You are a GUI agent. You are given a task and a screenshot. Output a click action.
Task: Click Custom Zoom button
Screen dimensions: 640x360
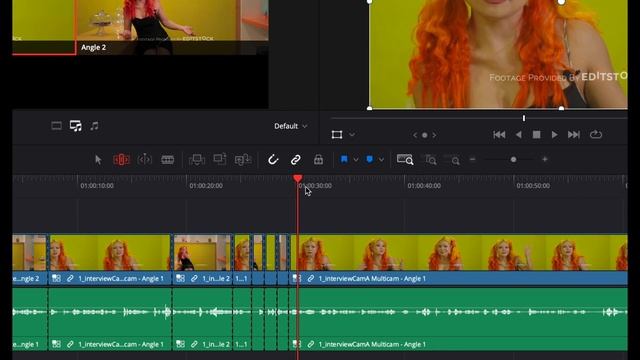(452, 160)
